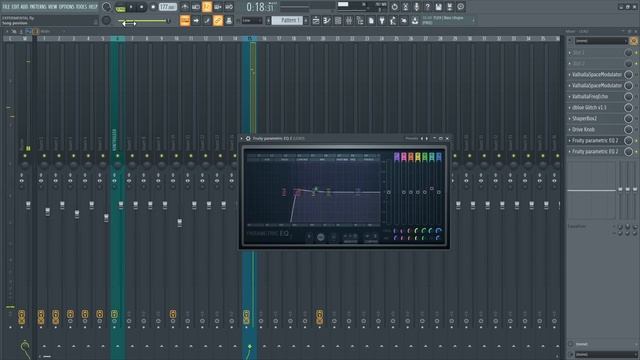Select the purple EQ band token
The width and height of the screenshot is (640, 360).
[x=397, y=157]
